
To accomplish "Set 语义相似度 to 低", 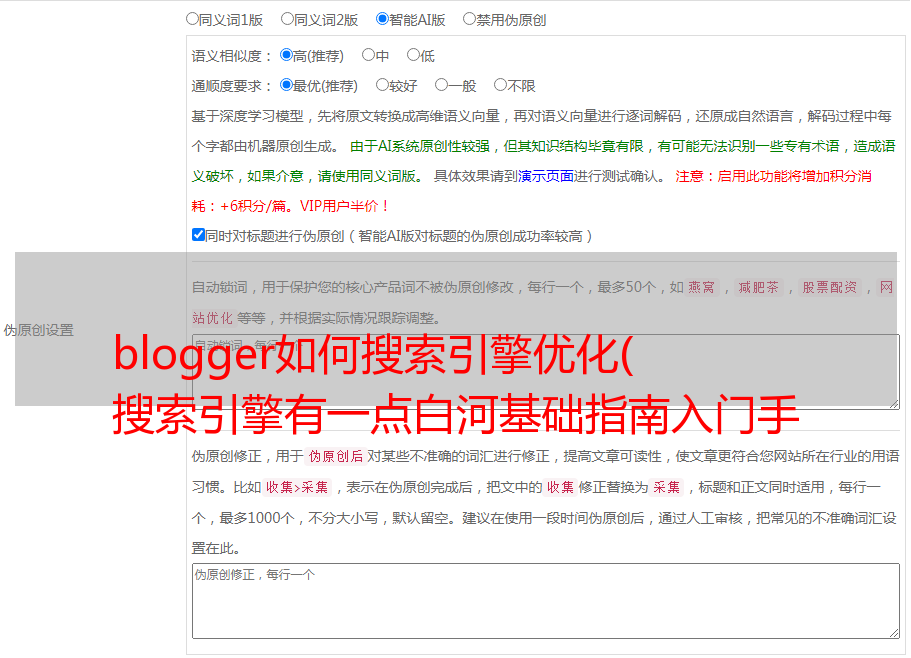I will [x=413, y=55].
